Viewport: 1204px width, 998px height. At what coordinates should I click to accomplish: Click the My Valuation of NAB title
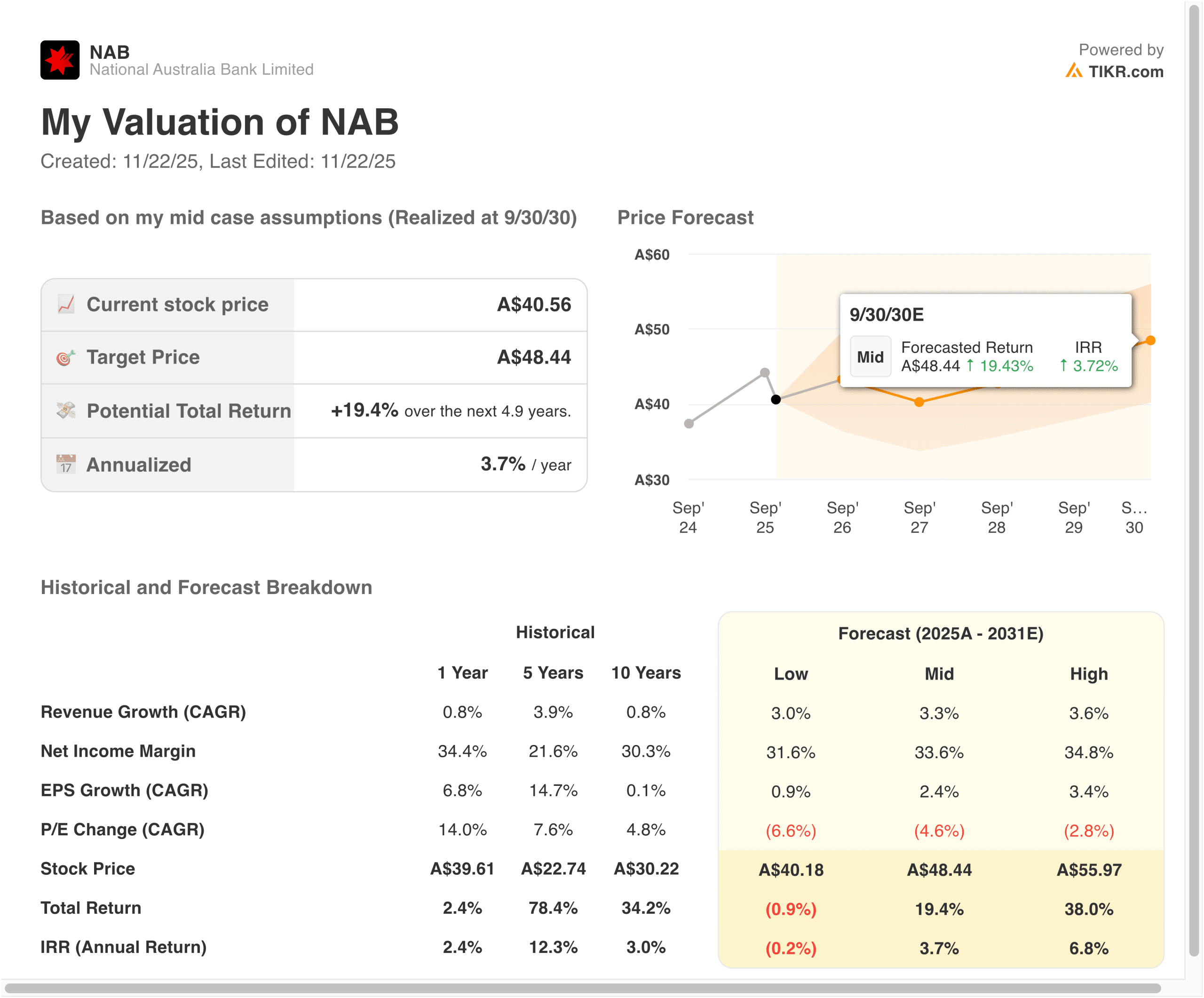220,121
